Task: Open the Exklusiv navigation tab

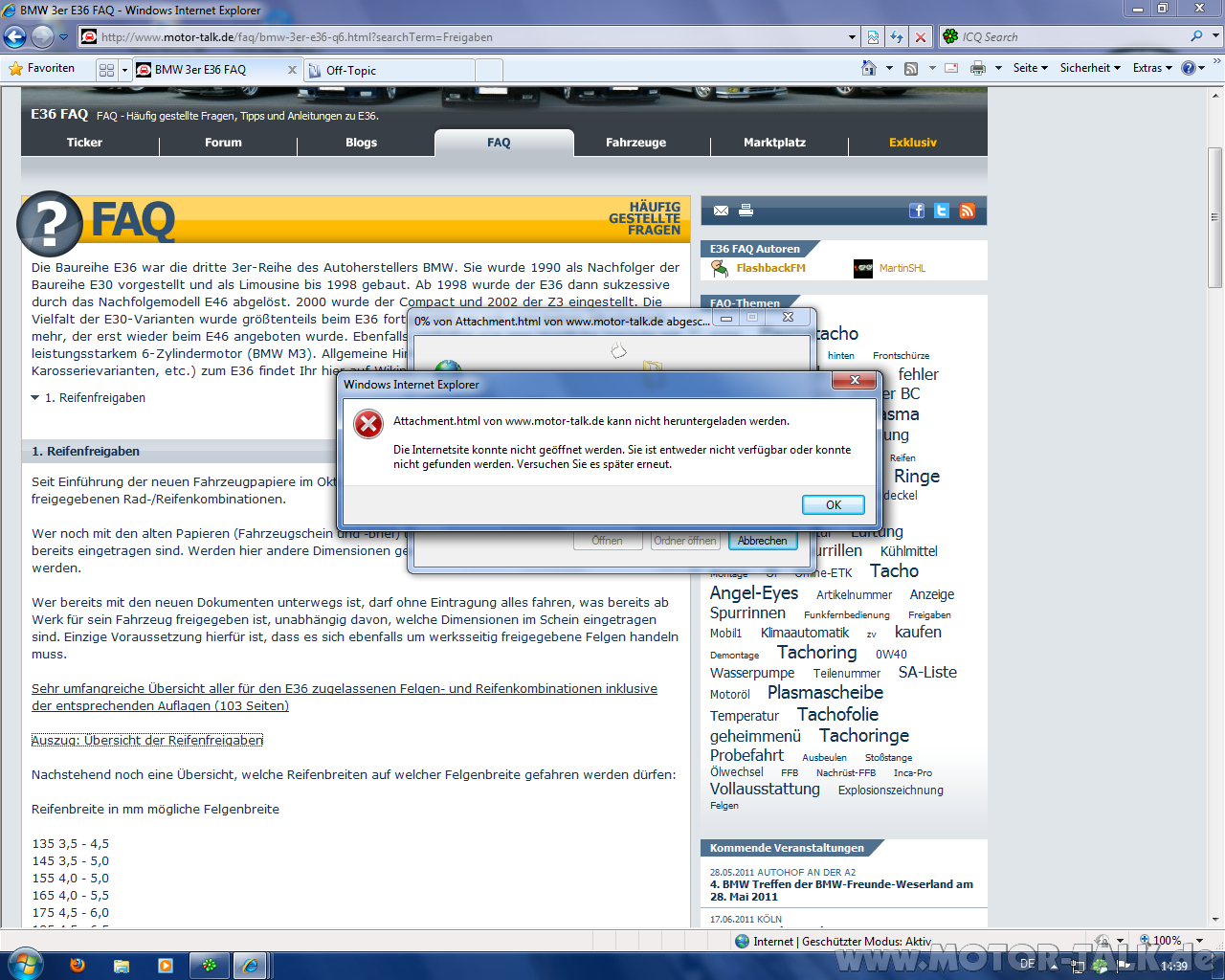Action: click(912, 143)
